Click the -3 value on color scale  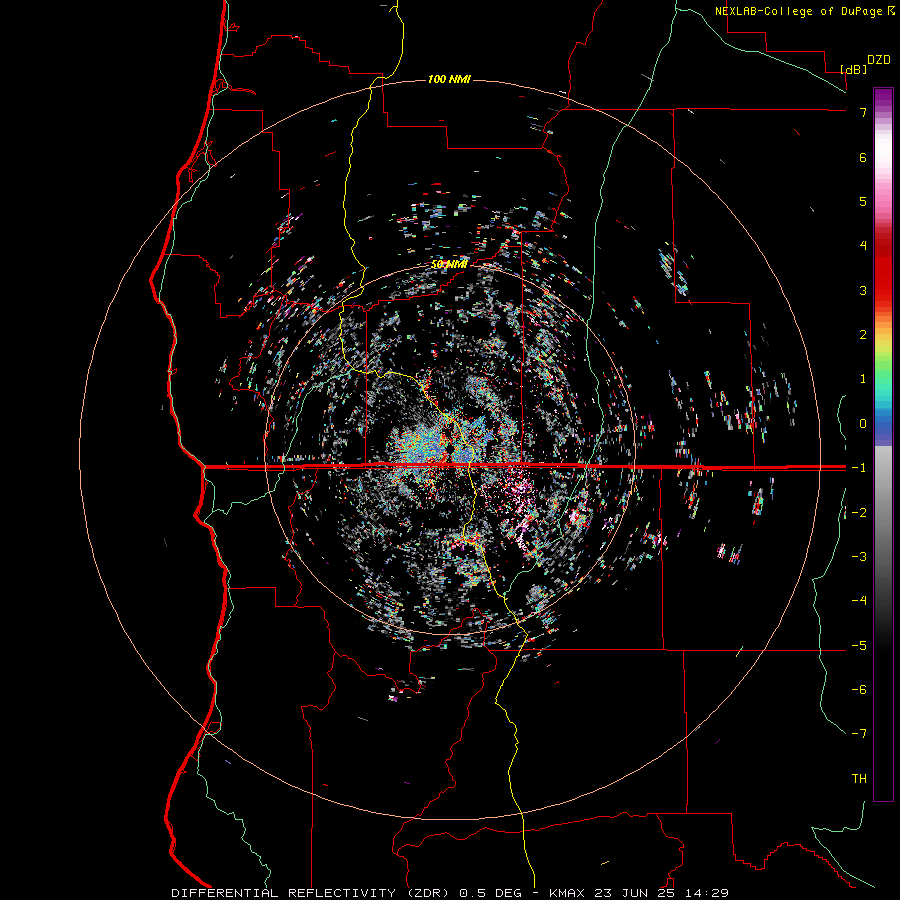[859, 557]
